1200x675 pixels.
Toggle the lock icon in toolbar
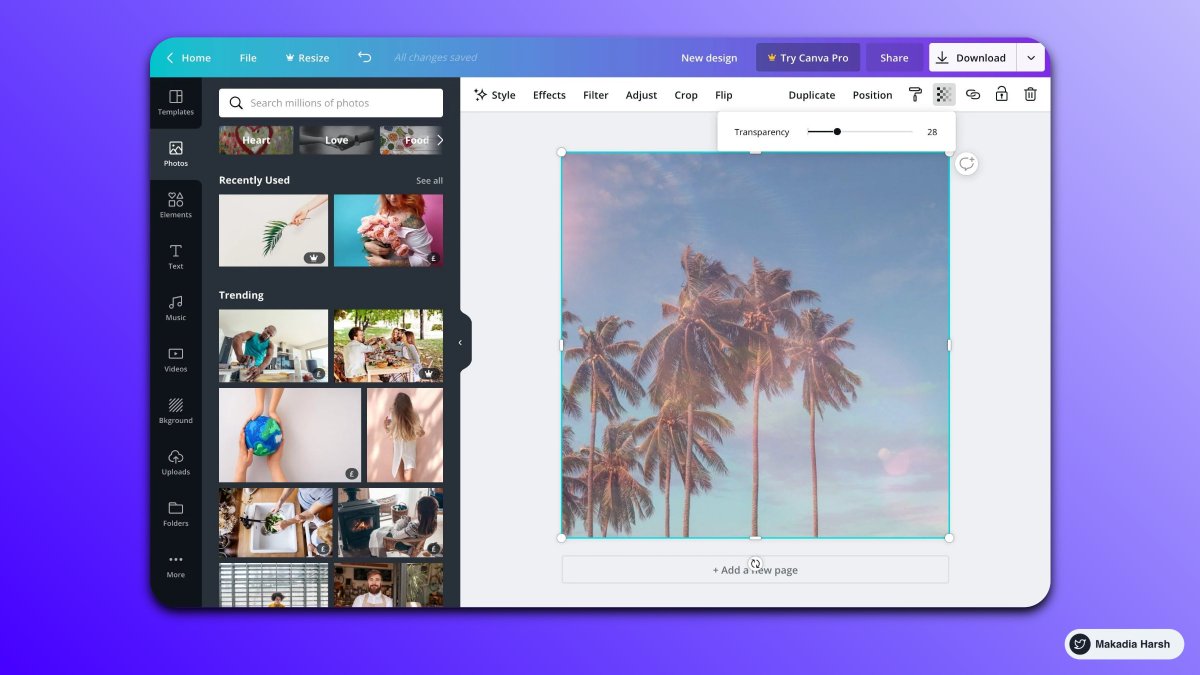click(1001, 94)
